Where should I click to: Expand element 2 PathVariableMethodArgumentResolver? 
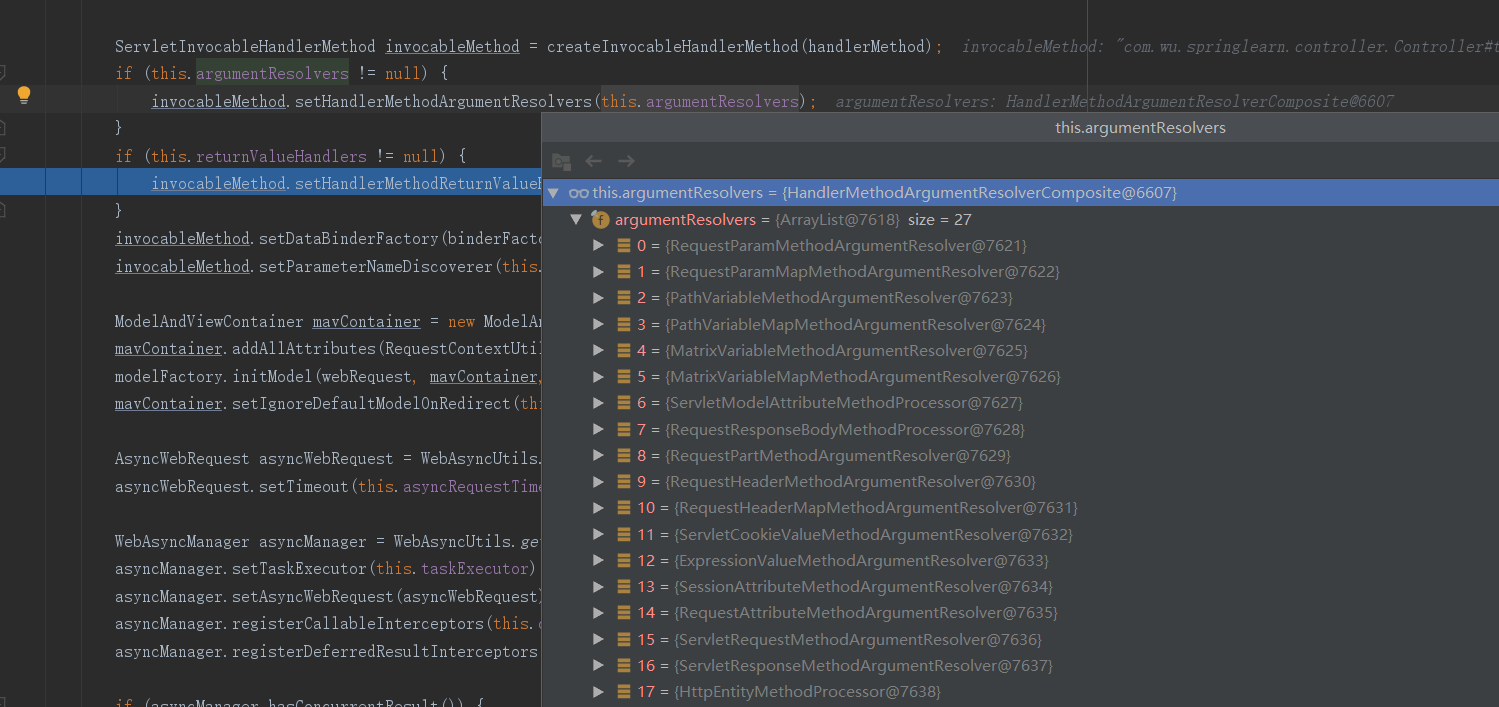(598, 298)
